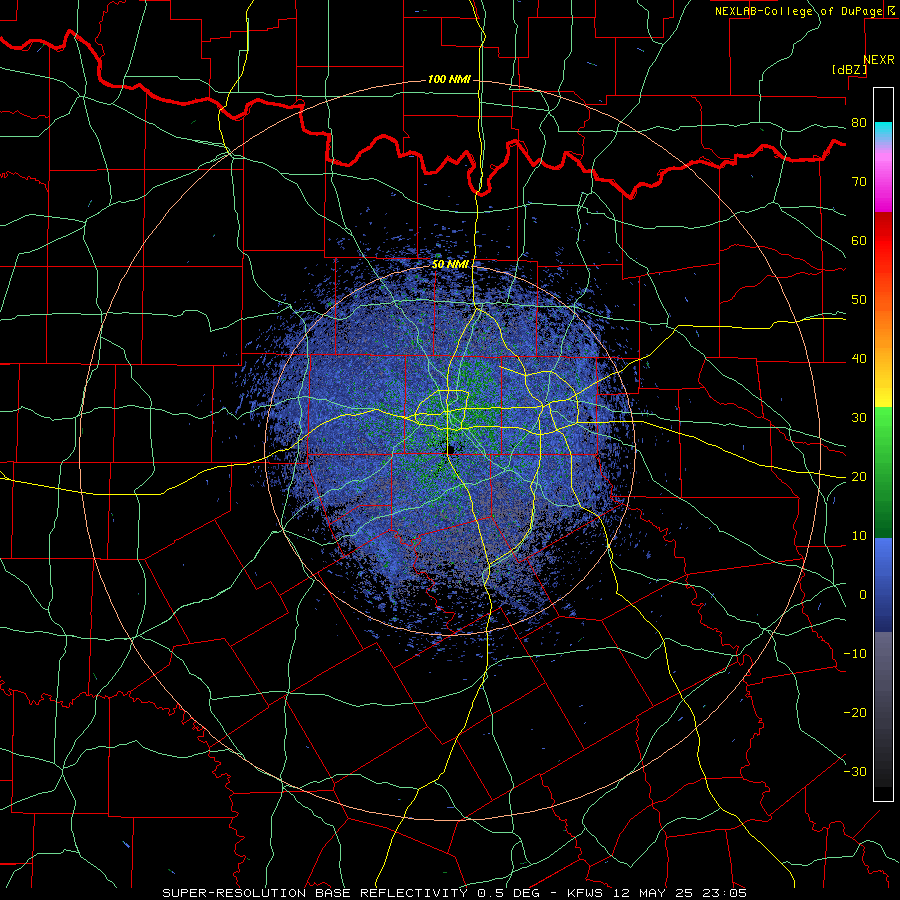The width and height of the screenshot is (900, 900).
Task: Click the 0.5 DEG elevation text in the caption
Action: click(x=509, y=893)
